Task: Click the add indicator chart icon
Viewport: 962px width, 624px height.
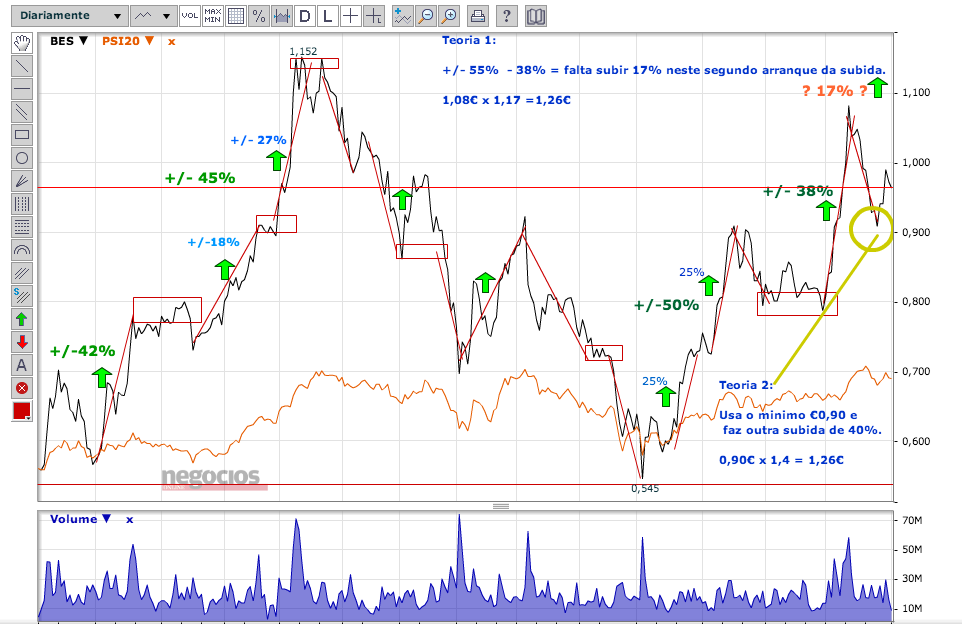Action: [402, 16]
